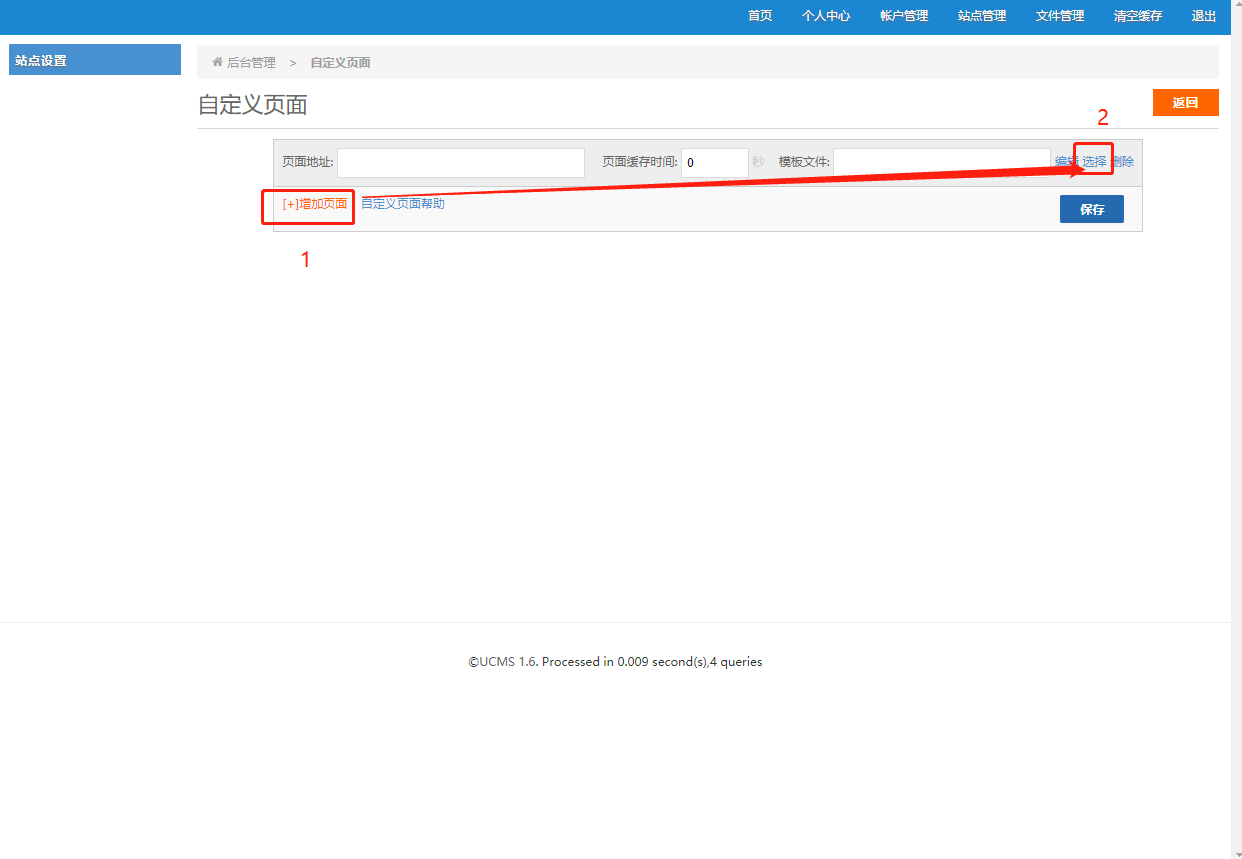The image size is (1242, 859).
Task: Click the 删除 link in the row
Action: 1122,161
